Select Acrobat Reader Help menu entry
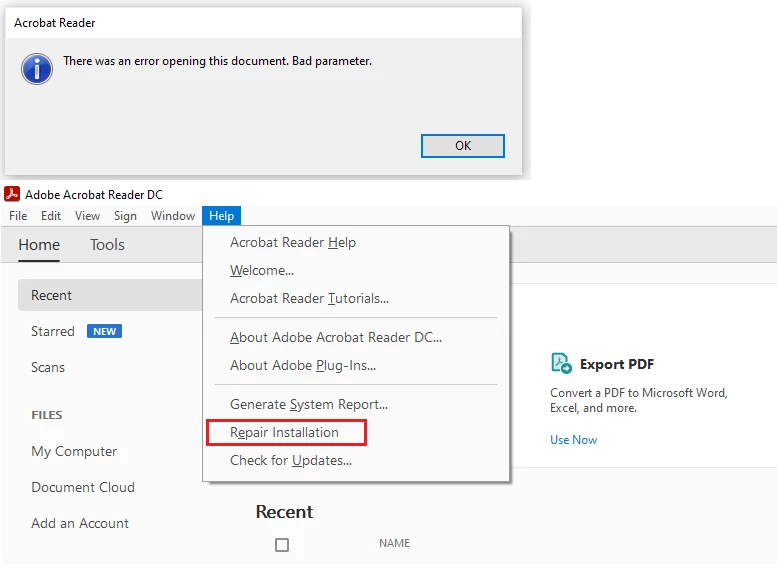The image size is (777, 570). (x=356, y=242)
